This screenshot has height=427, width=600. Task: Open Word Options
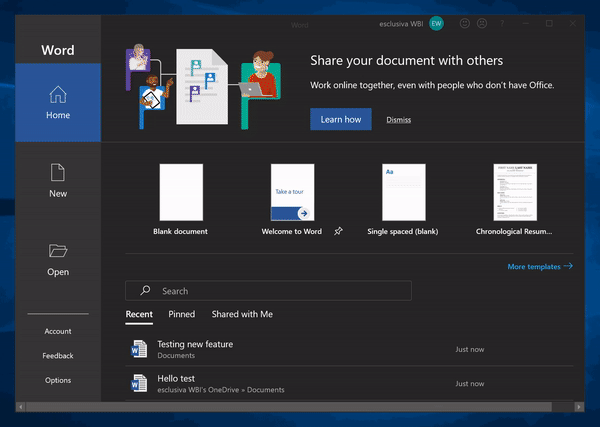click(58, 380)
